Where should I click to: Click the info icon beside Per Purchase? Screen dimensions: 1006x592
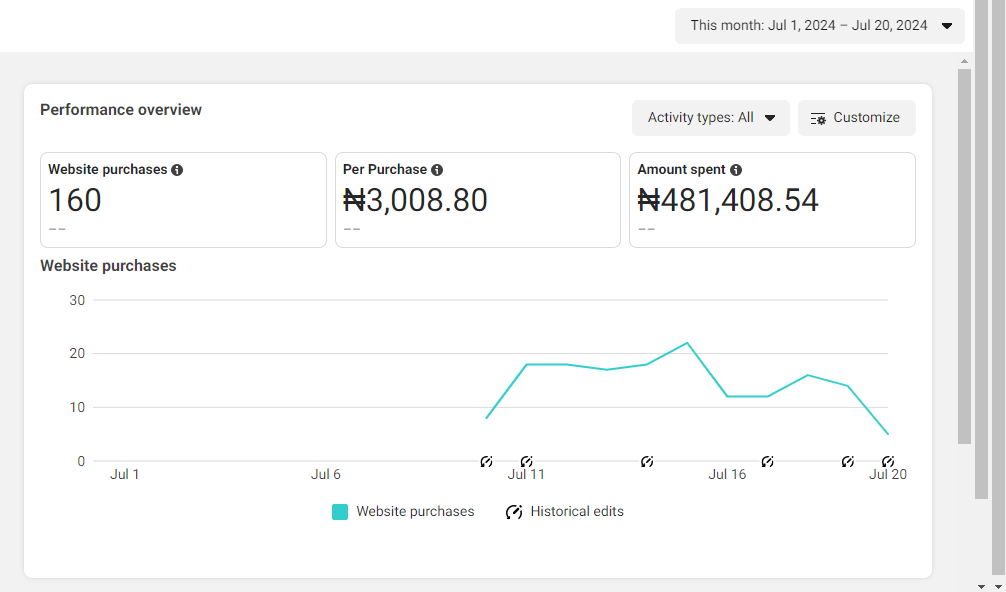437,170
